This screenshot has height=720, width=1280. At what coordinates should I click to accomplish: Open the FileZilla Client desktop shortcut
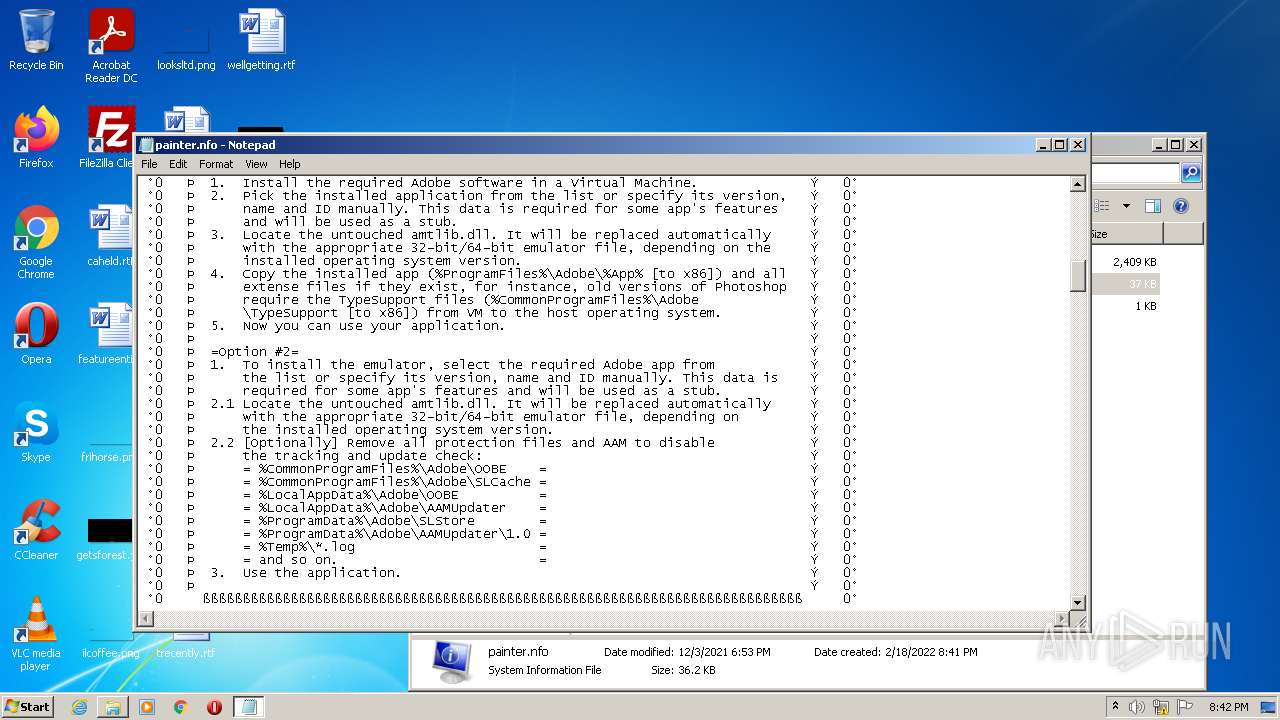tap(108, 138)
